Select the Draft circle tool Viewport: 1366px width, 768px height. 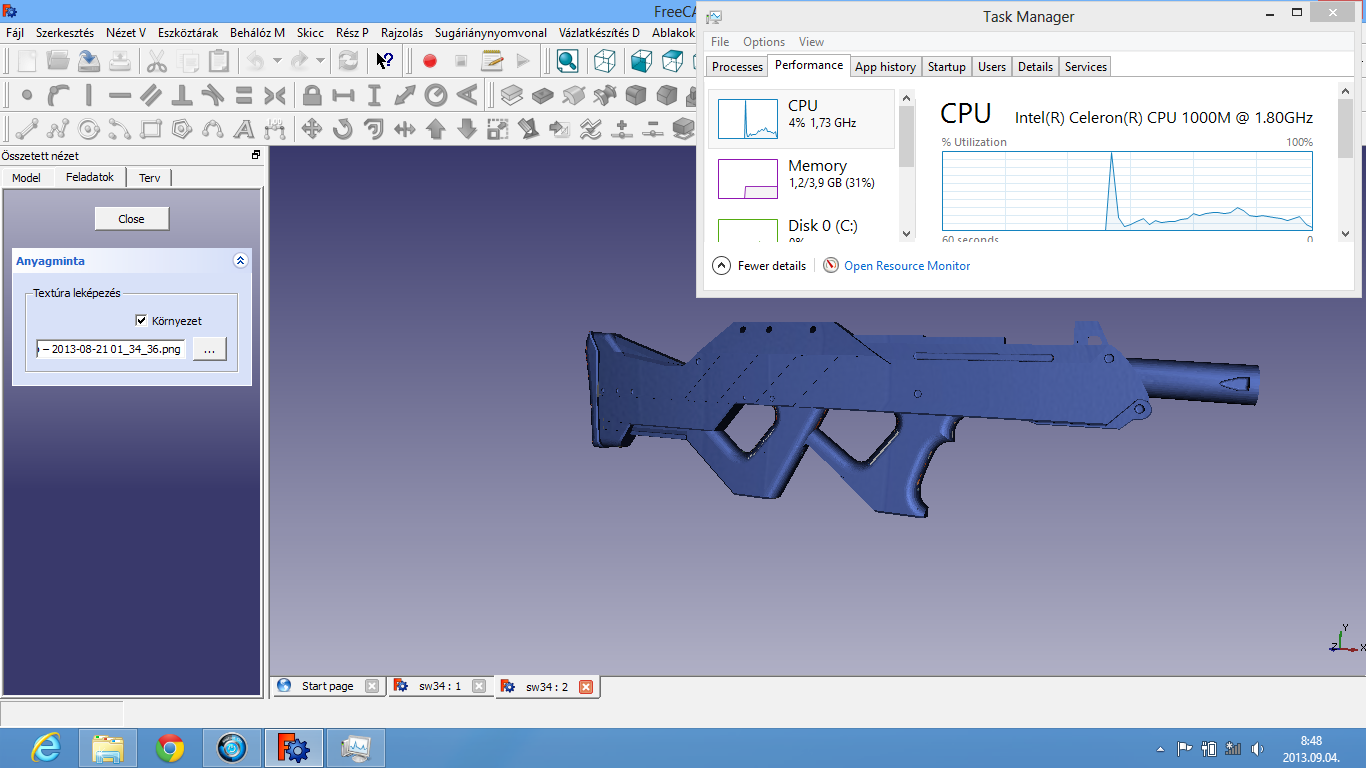coord(89,129)
